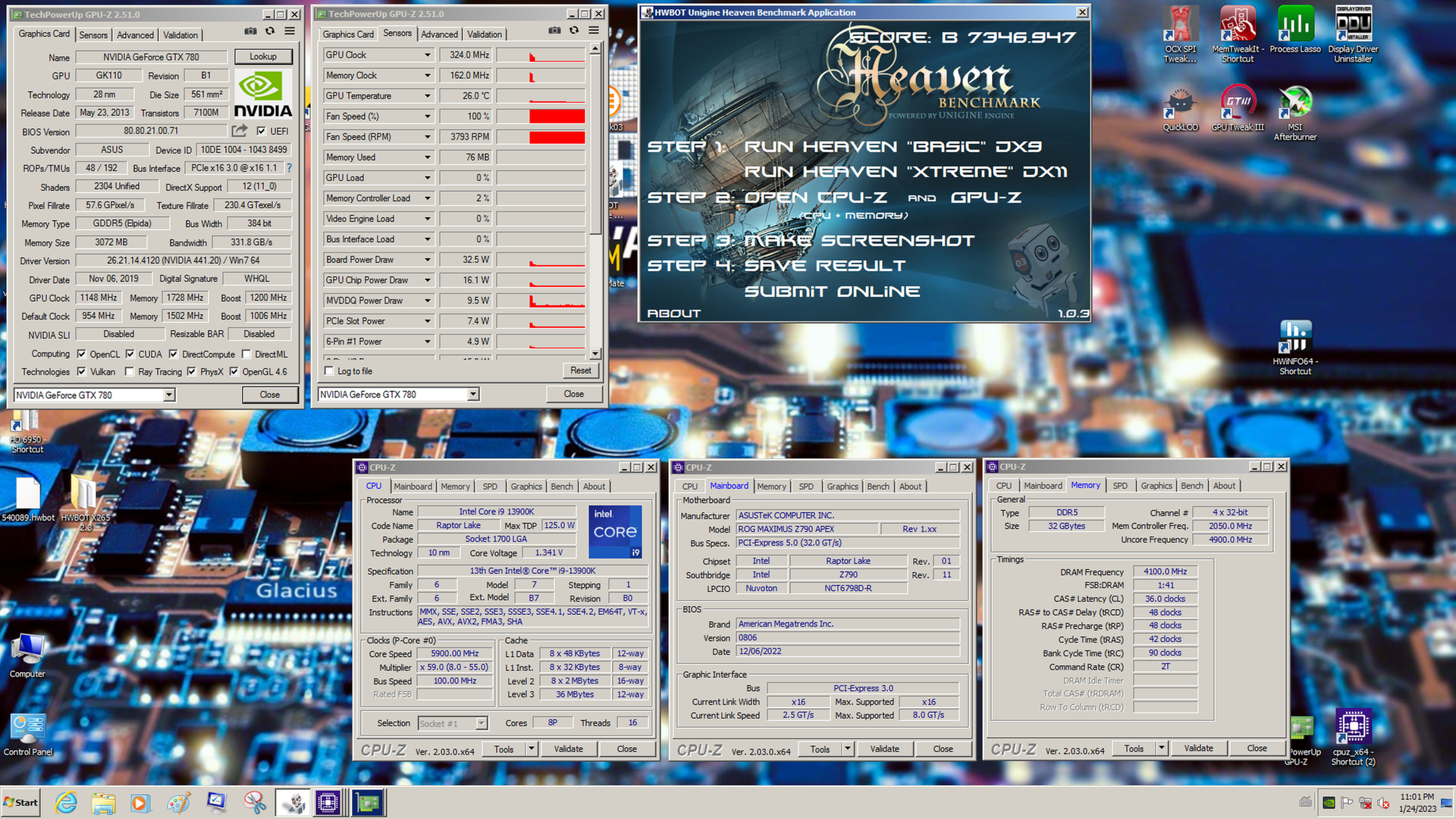The width and height of the screenshot is (1456, 819).
Task: Click the clock in system tray
Action: point(1417,802)
